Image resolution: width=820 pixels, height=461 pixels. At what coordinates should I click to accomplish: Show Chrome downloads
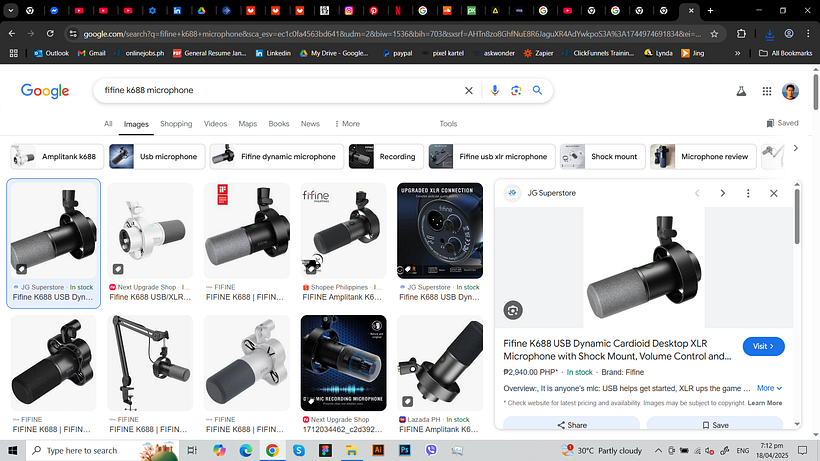click(769, 34)
